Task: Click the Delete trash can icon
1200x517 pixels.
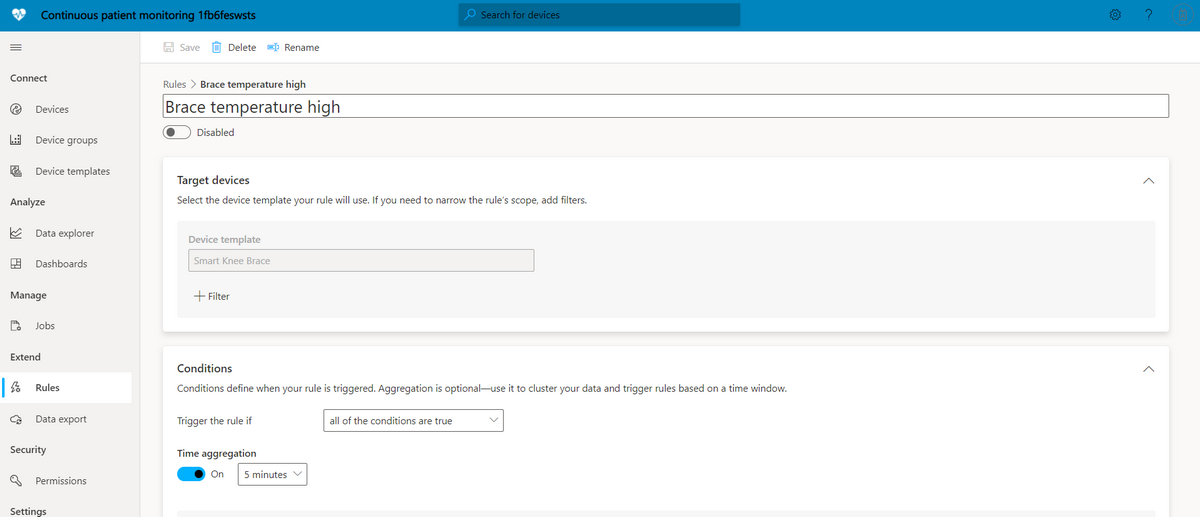Action: pyautogui.click(x=216, y=47)
